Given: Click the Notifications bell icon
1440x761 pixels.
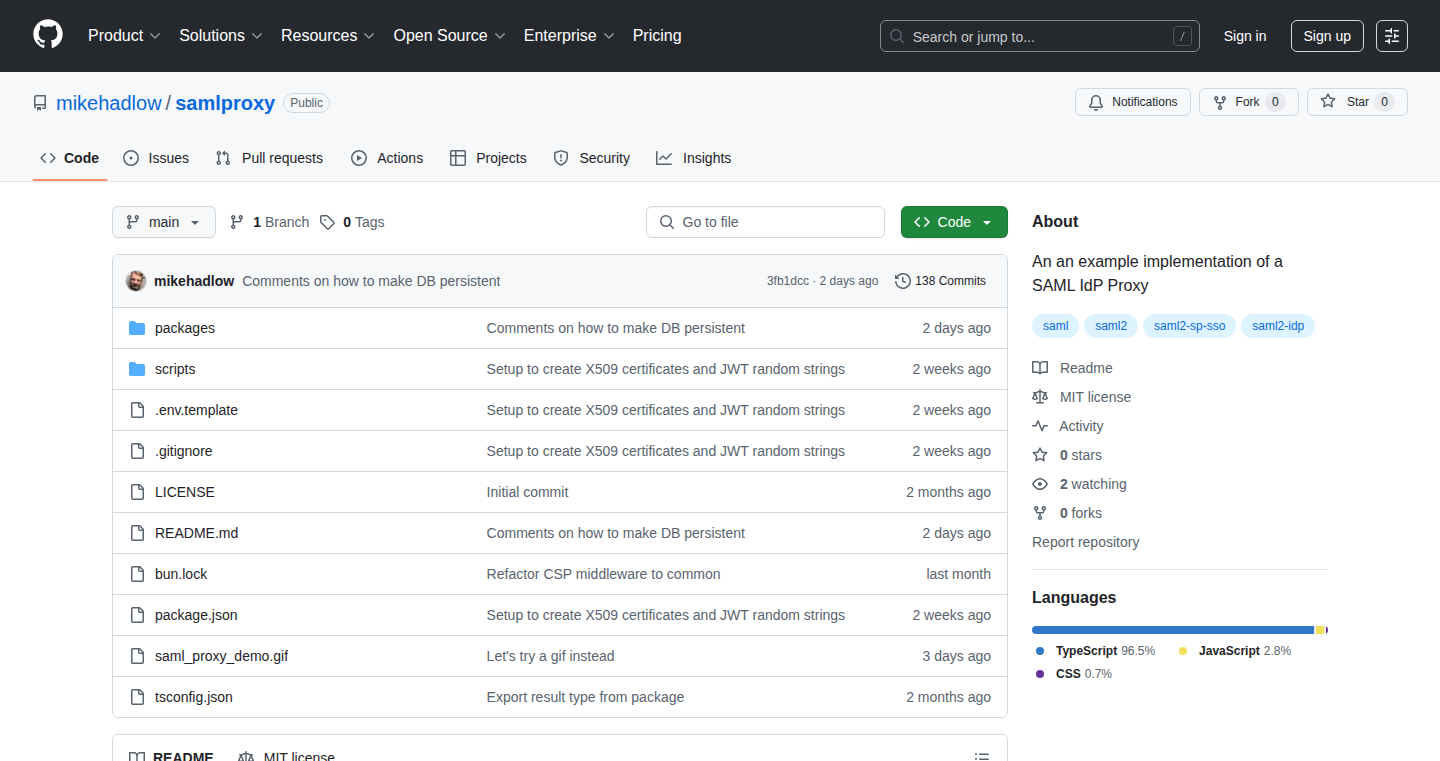Looking at the screenshot, I should coord(1096,102).
